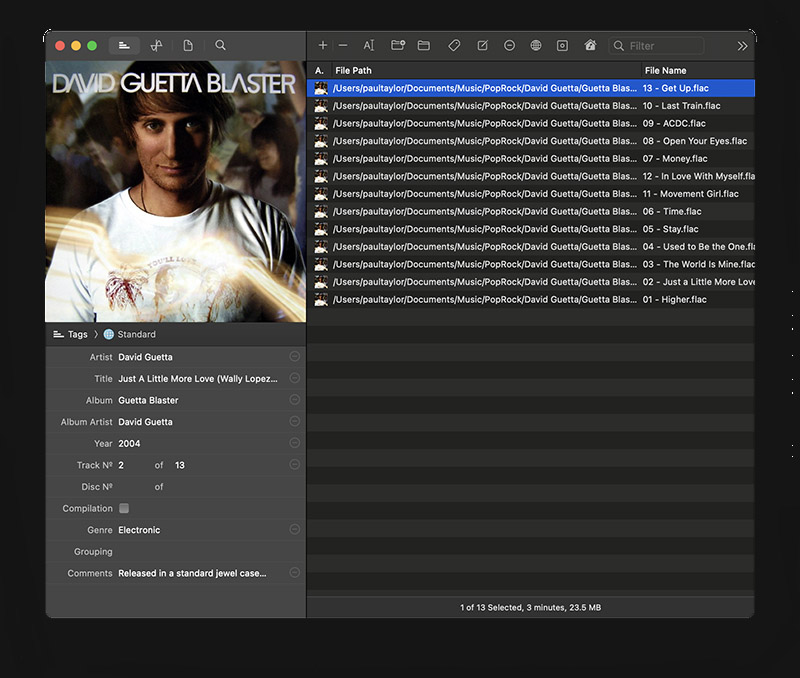Switch to the file document view icon
This screenshot has height=678, width=800.
pyautogui.click(x=188, y=45)
